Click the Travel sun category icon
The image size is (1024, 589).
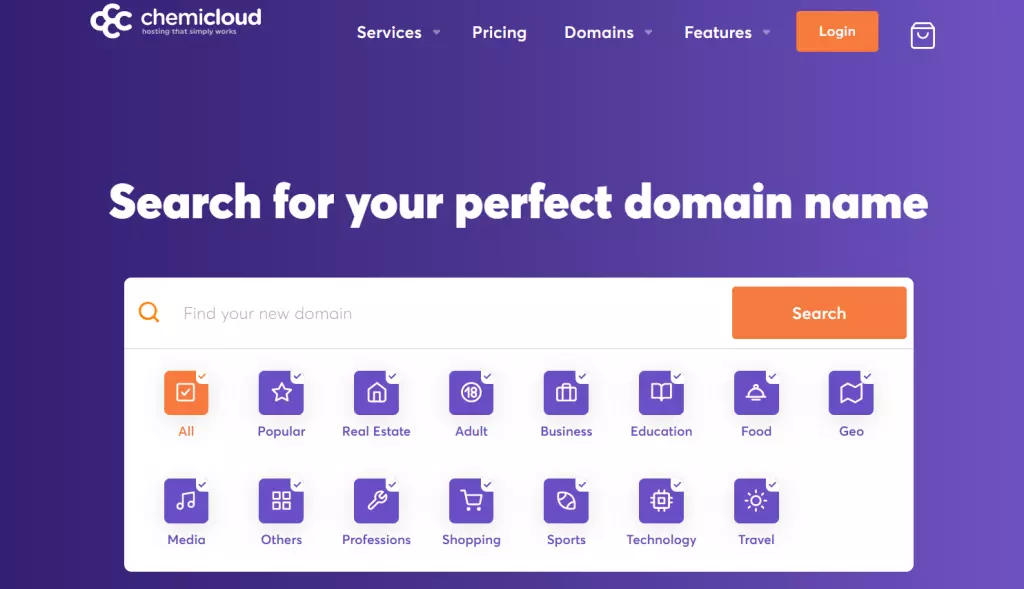[756, 500]
